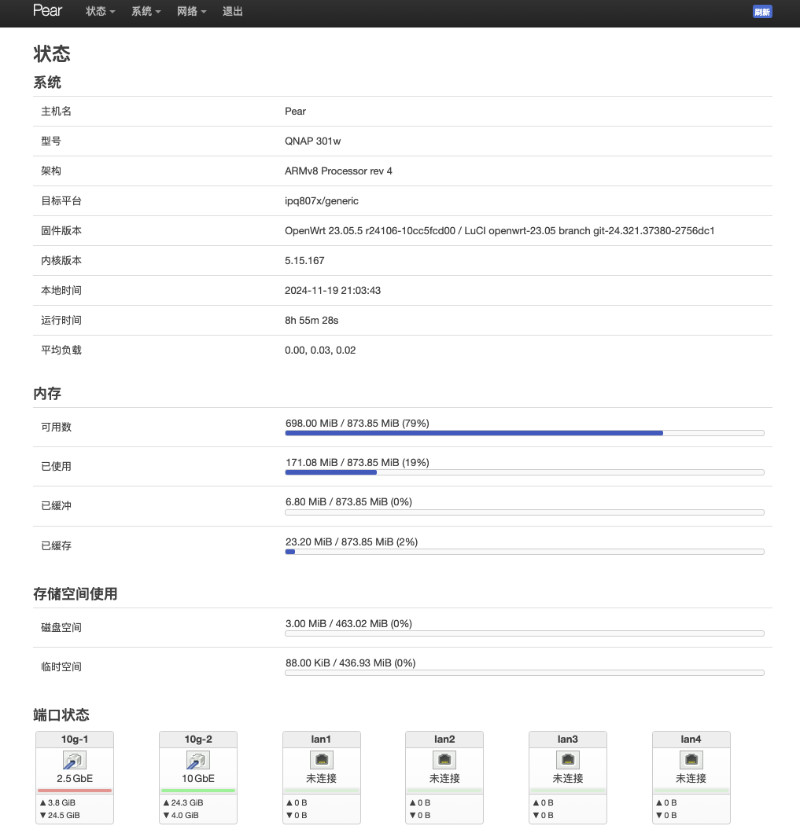
Task: Click the lan4 ethernet icon
Action: point(691,759)
